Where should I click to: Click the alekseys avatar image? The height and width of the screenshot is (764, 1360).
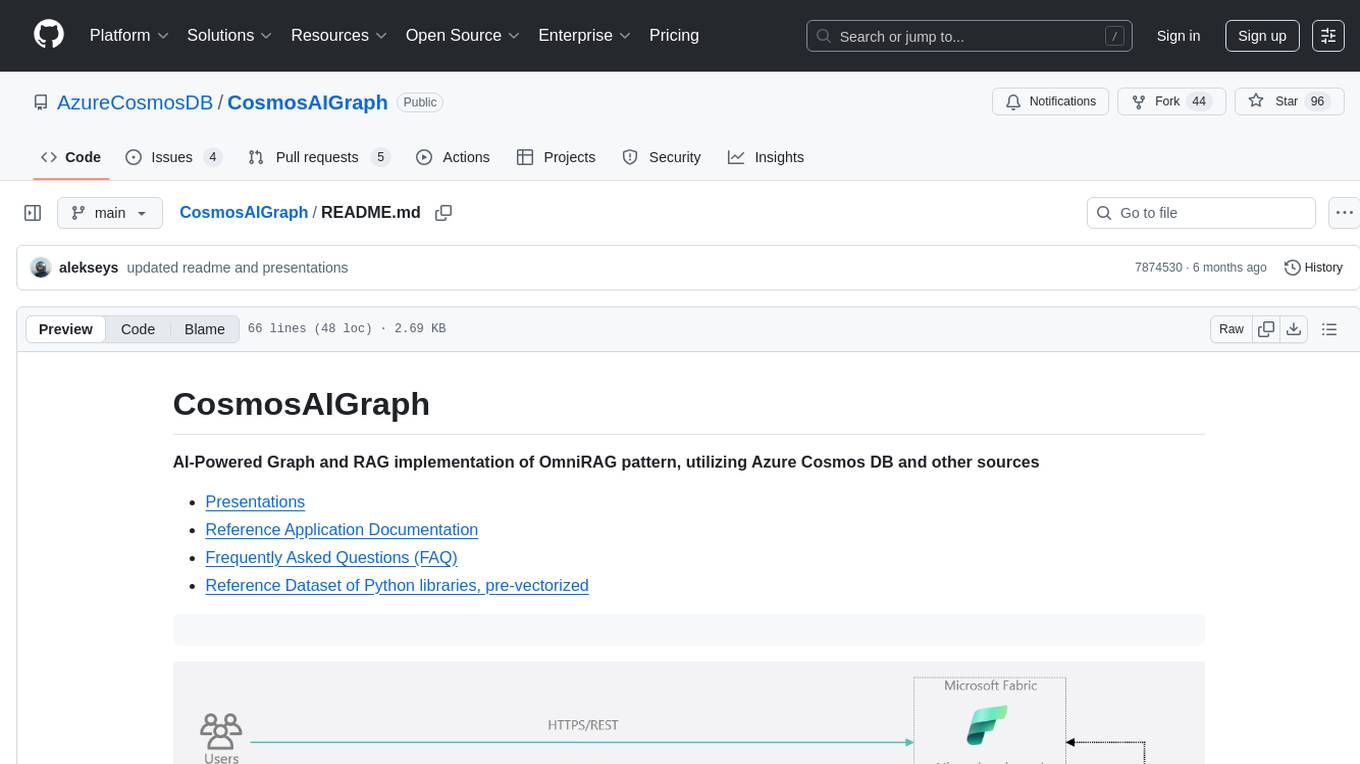tap(41, 268)
